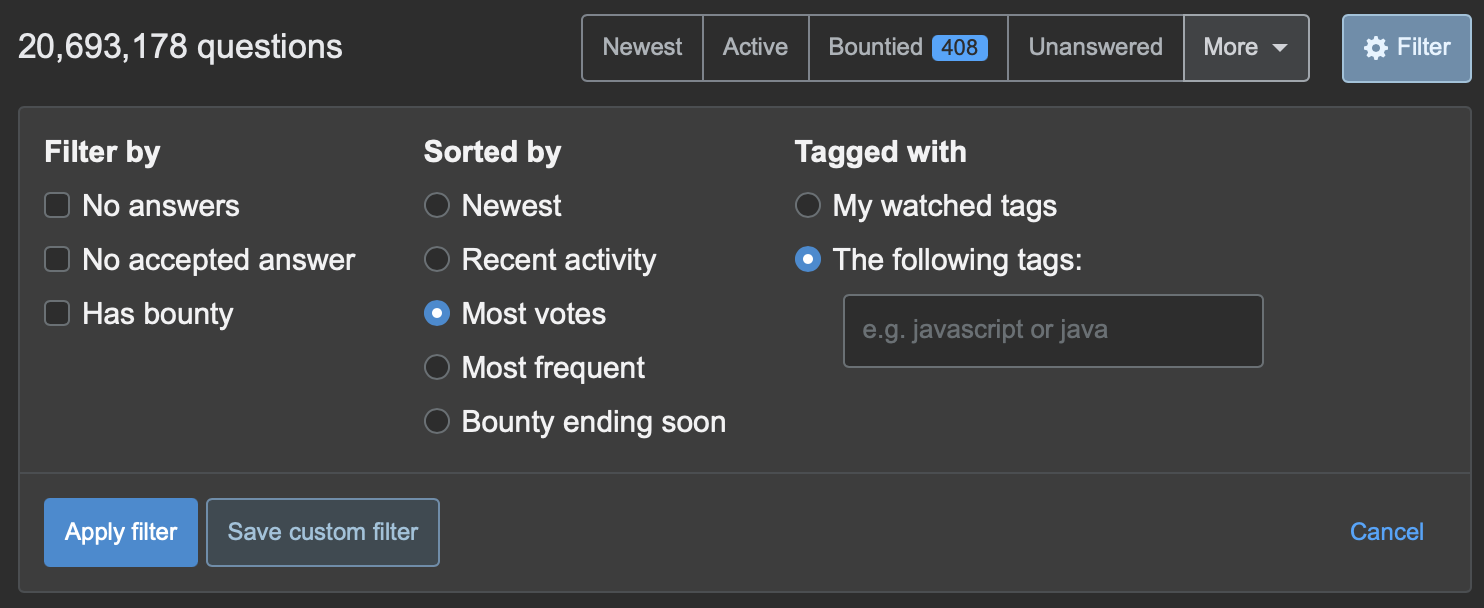The width and height of the screenshot is (1484, 608).
Task: Select The following tags radio button
Action: pyautogui.click(x=808, y=260)
